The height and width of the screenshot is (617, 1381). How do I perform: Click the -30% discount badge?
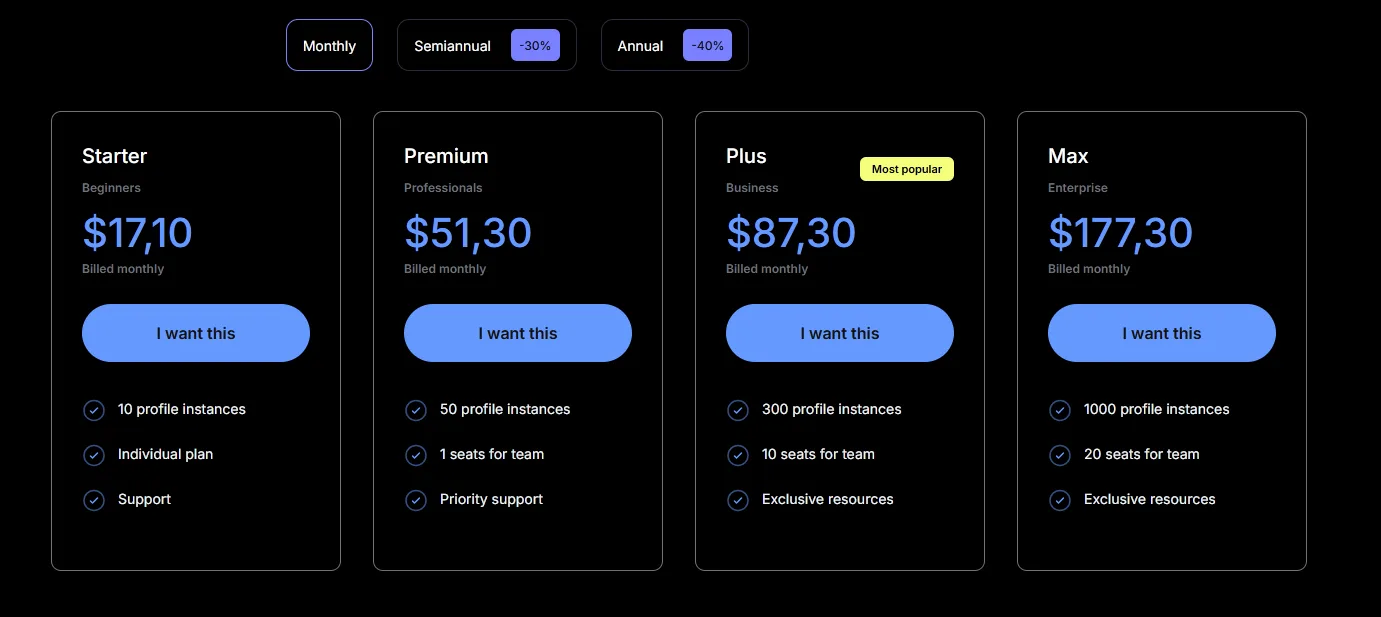[535, 45]
